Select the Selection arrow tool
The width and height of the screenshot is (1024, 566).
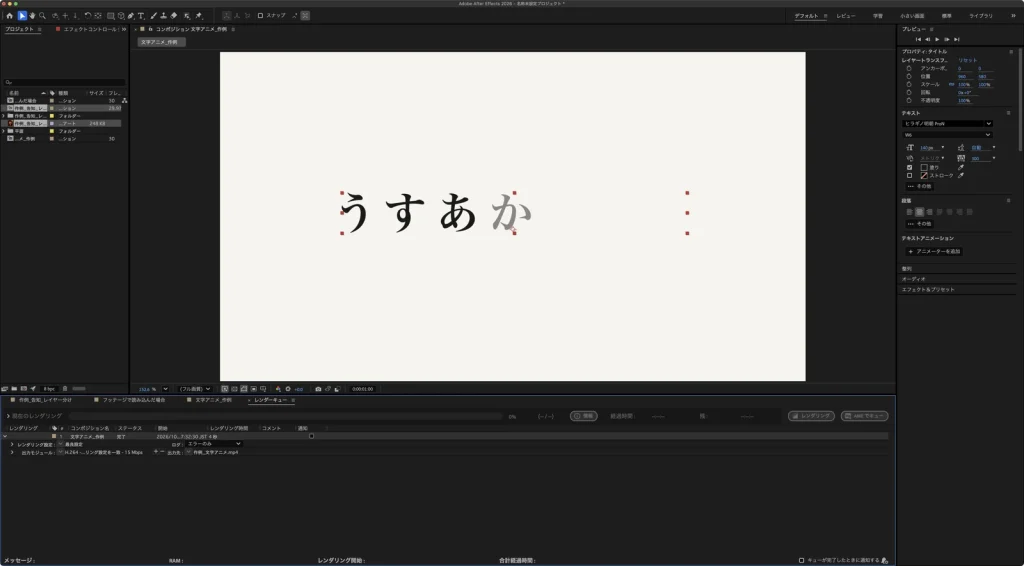pos(22,16)
